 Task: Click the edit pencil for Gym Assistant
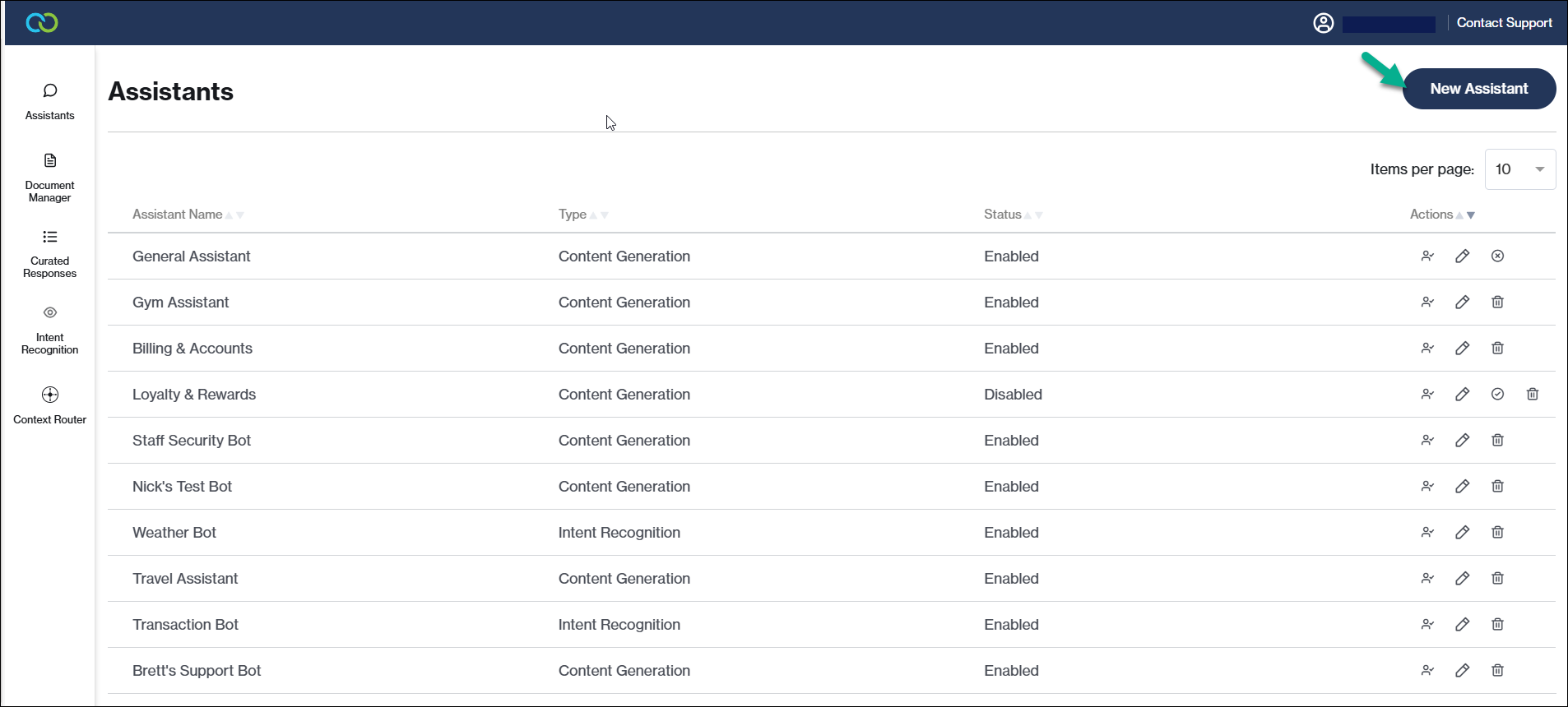click(1462, 303)
